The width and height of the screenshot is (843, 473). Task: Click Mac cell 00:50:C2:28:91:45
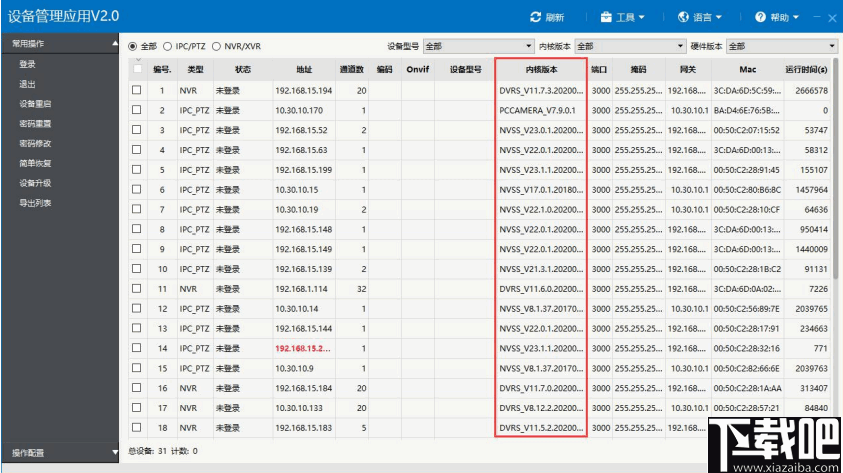[747, 170]
